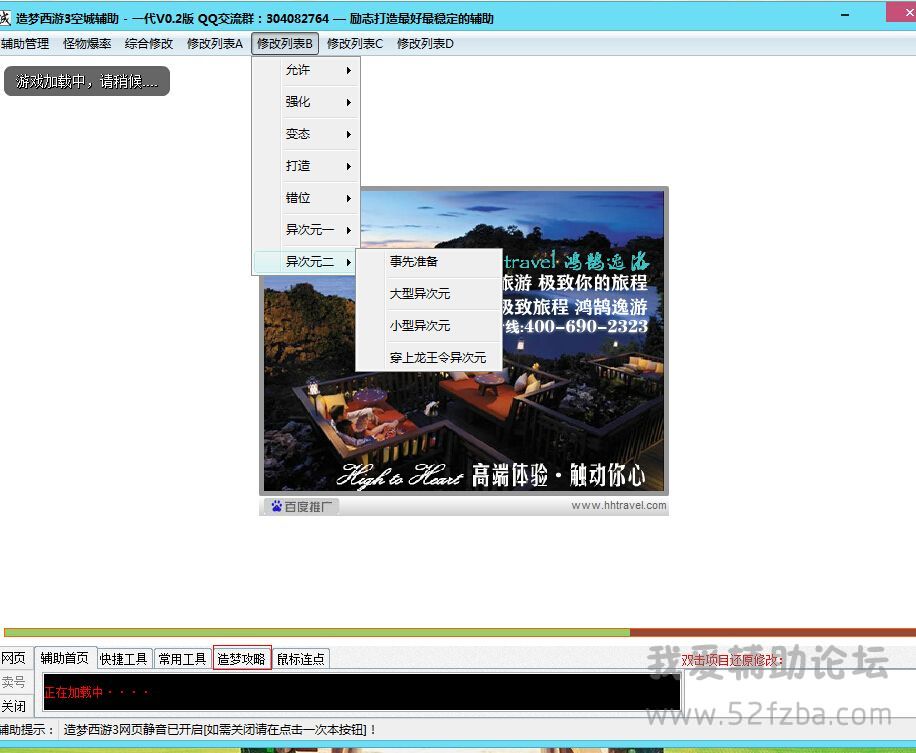Open the 修改列表D menu
Image resolution: width=916 pixels, height=753 pixels.
pyautogui.click(x=425, y=43)
